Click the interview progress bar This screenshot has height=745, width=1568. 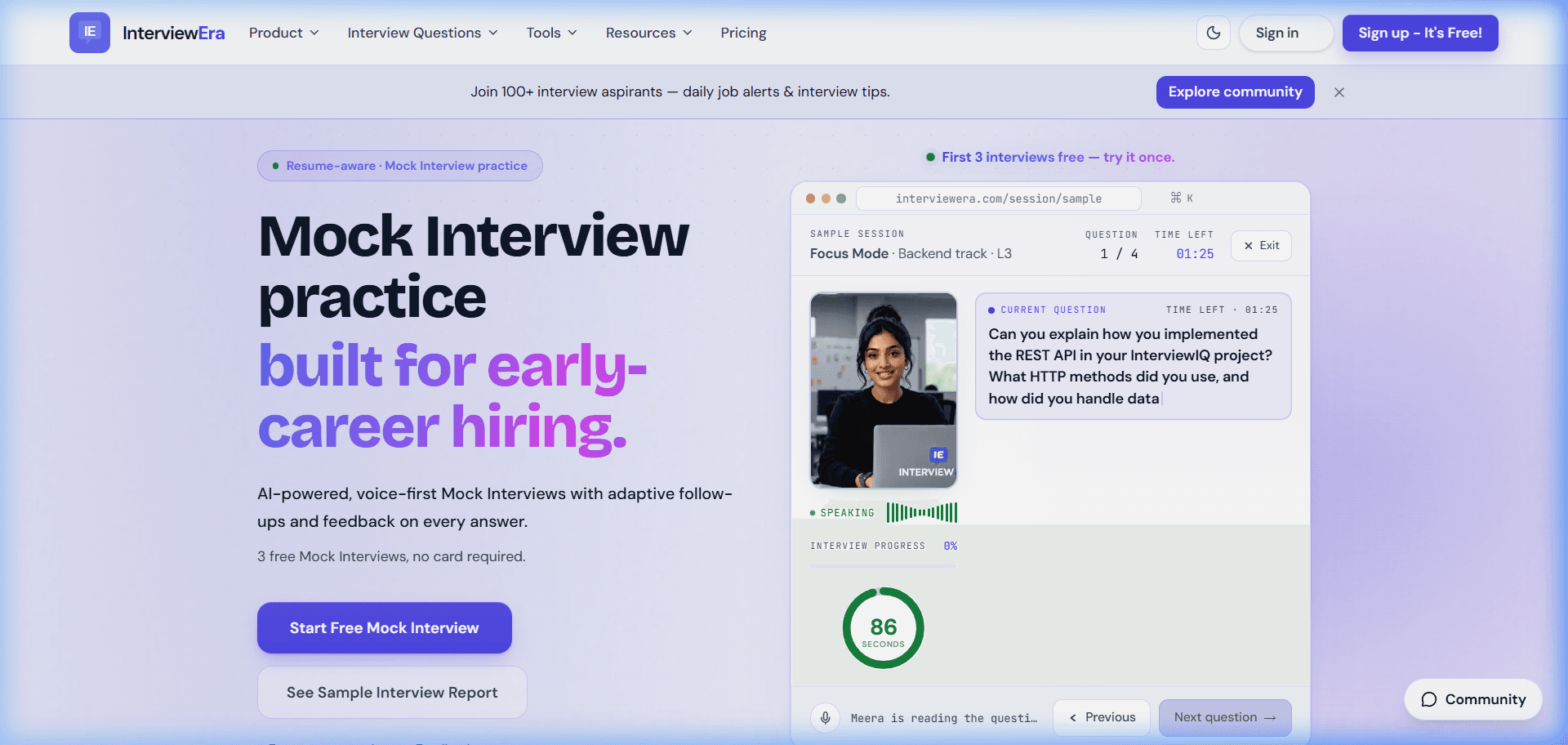tap(884, 564)
